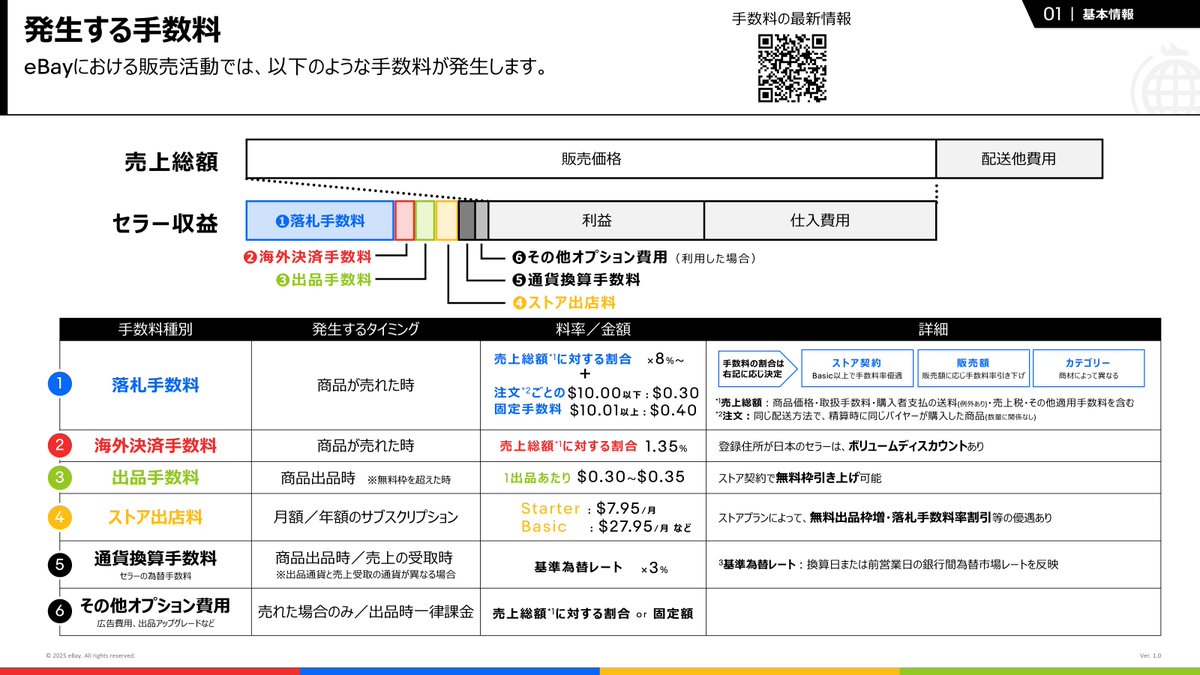The height and width of the screenshot is (675, 1200).
Task: Click the black circle number 6 icon
Action: [59, 612]
